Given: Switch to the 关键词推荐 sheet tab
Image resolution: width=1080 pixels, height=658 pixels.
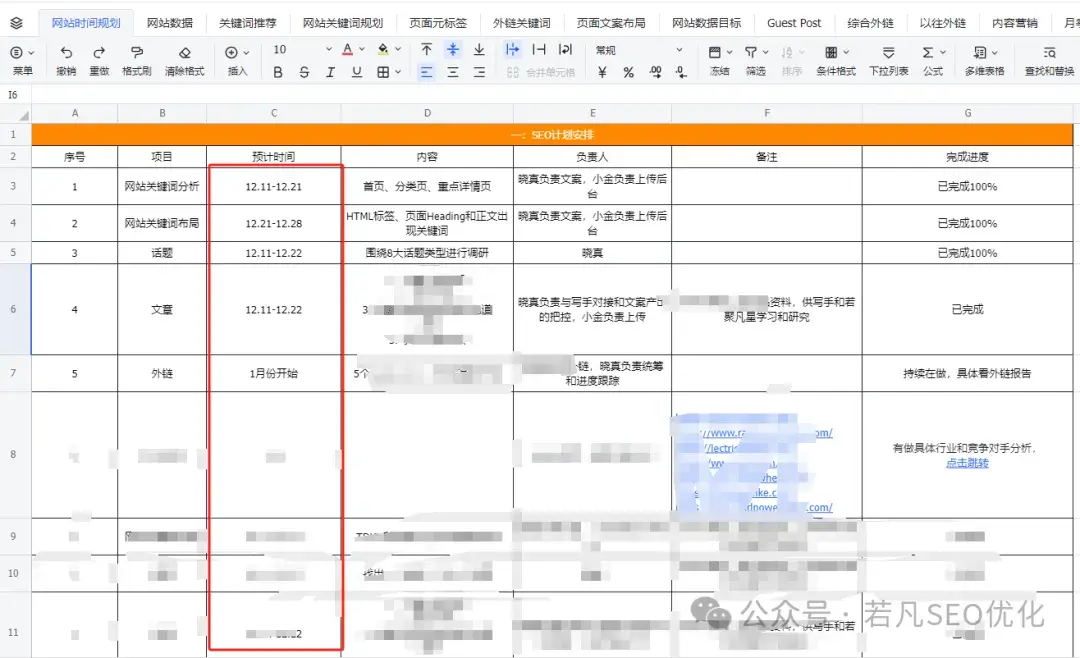Looking at the screenshot, I should 247,23.
